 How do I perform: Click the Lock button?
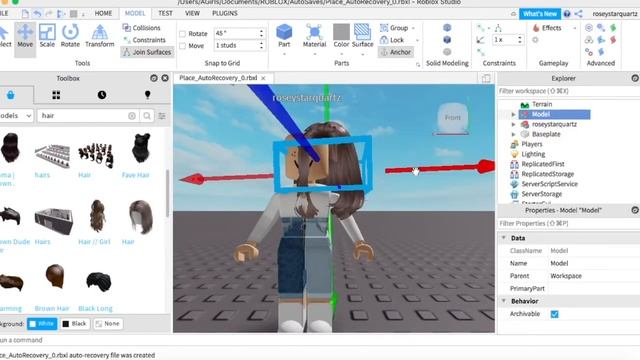(x=392, y=40)
